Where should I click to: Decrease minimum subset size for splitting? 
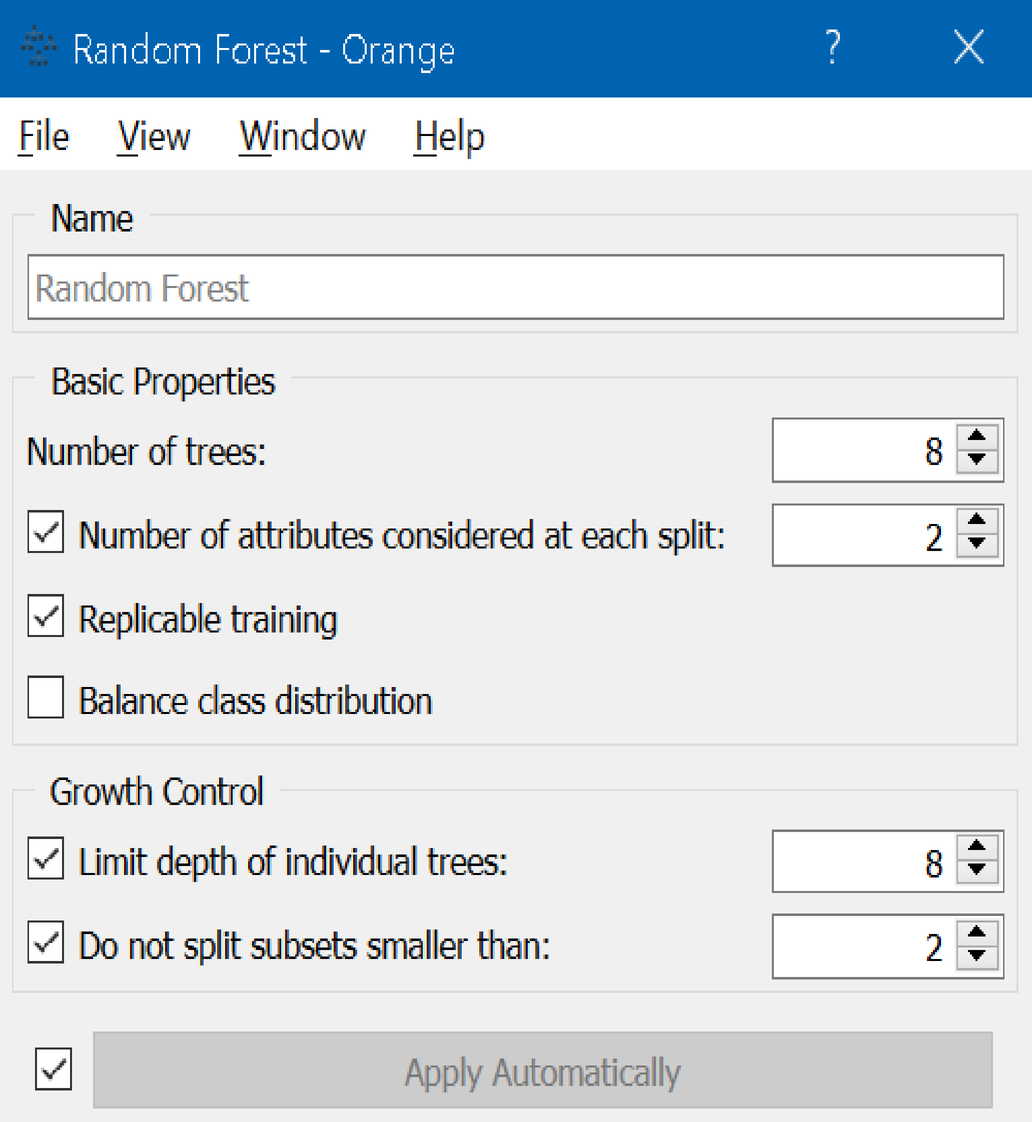977,957
